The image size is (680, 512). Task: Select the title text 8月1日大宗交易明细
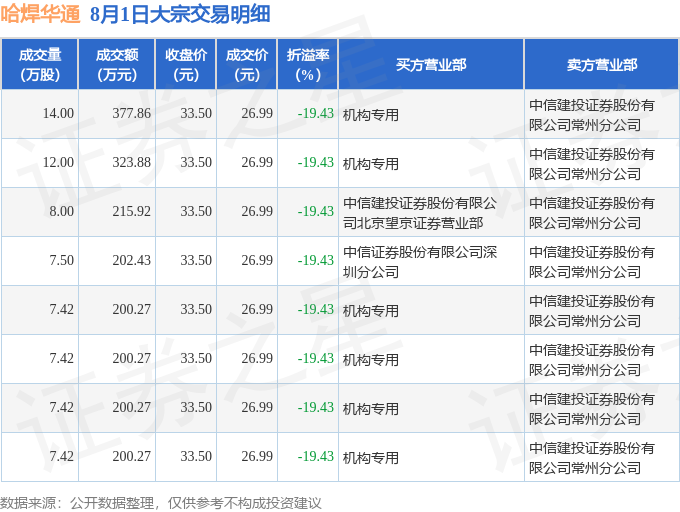[180, 14]
